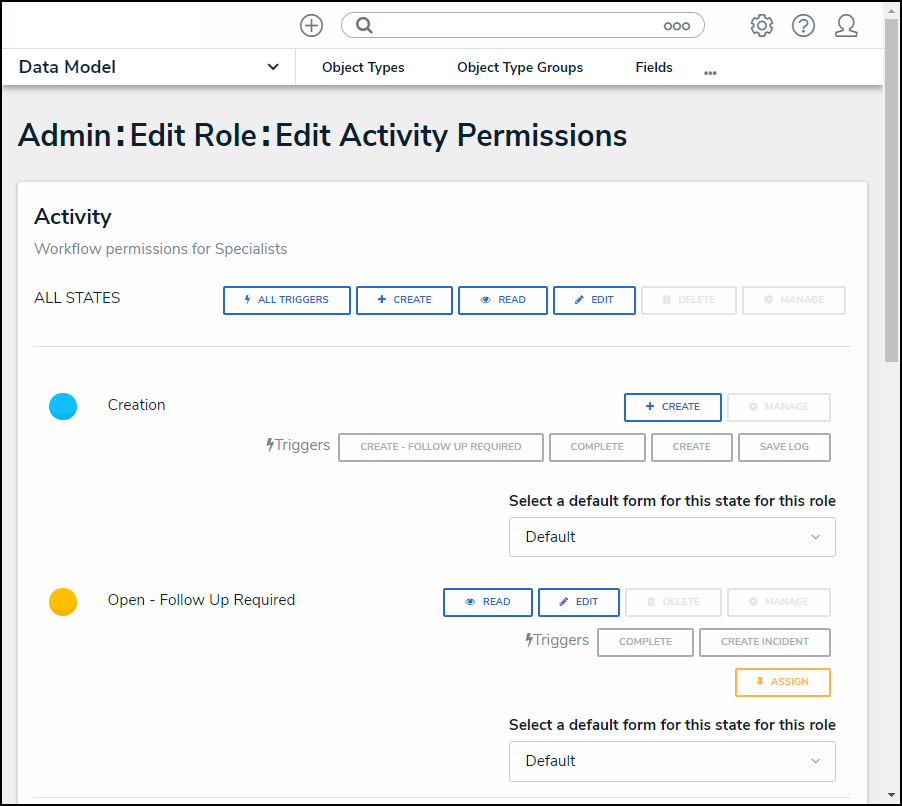Click the orange ASSIGN button

point(783,682)
